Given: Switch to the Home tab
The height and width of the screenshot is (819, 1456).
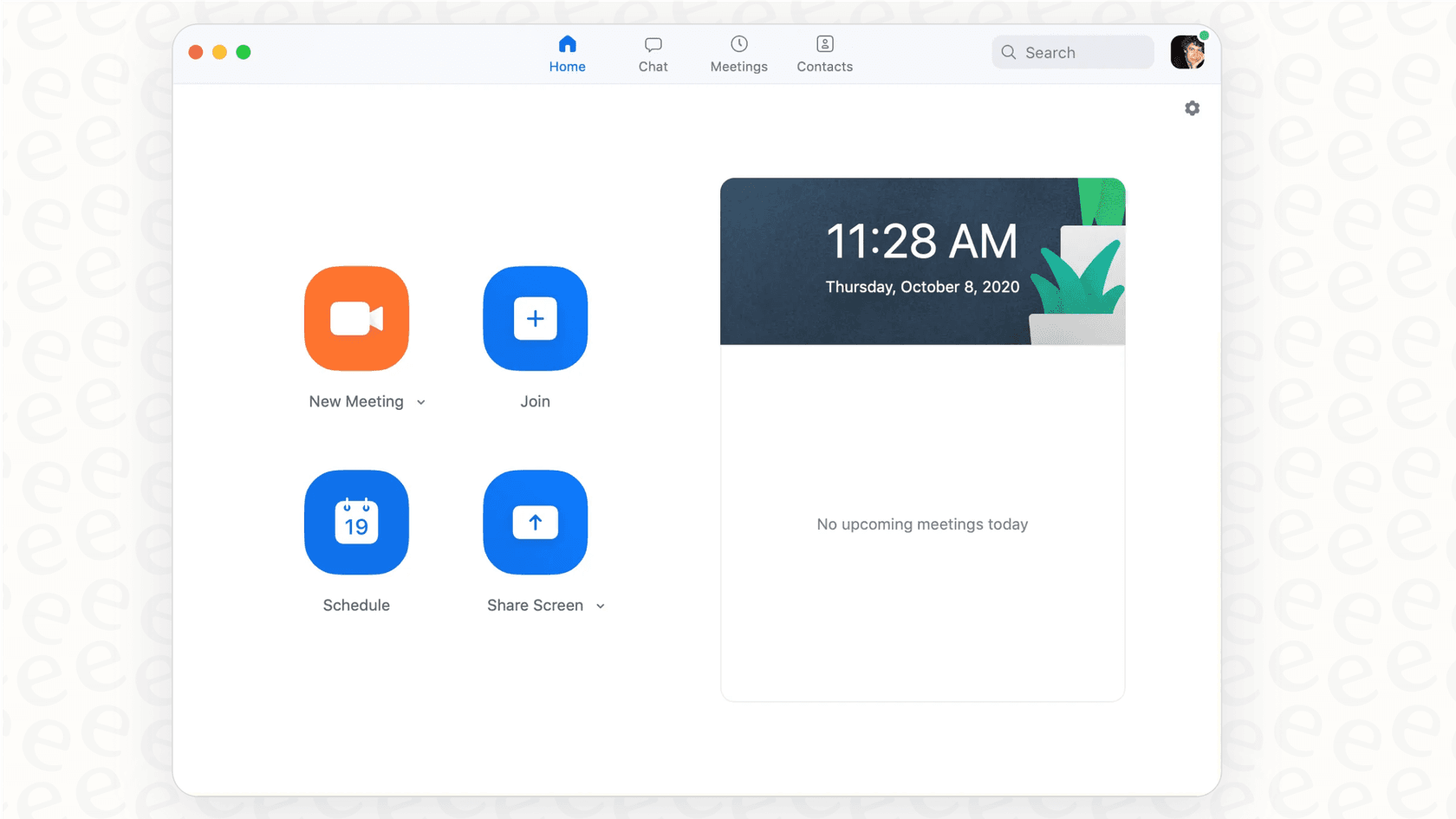Looking at the screenshot, I should point(568,54).
